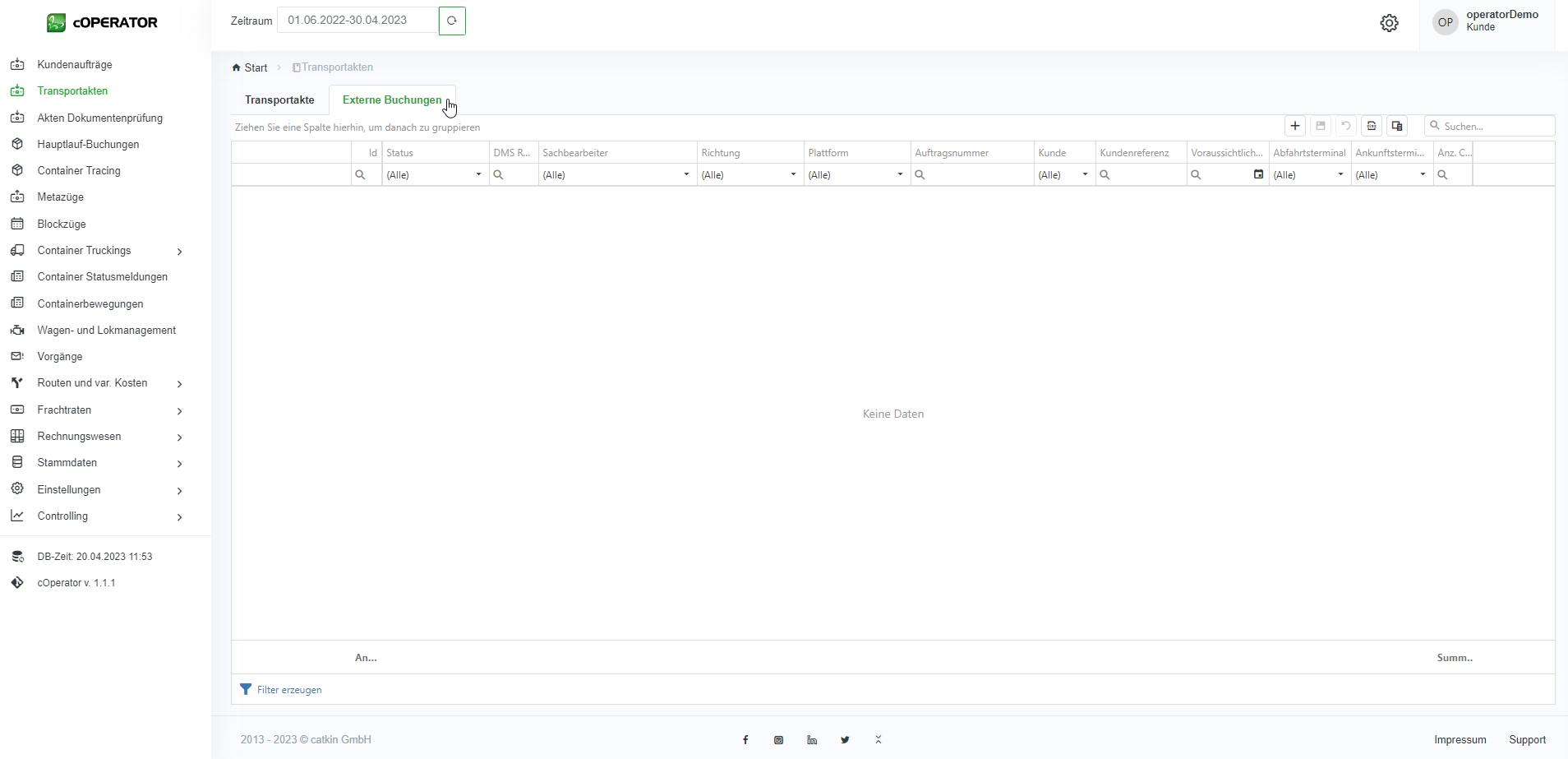
Task: Open the settings gear in the header
Action: pos(1389,23)
